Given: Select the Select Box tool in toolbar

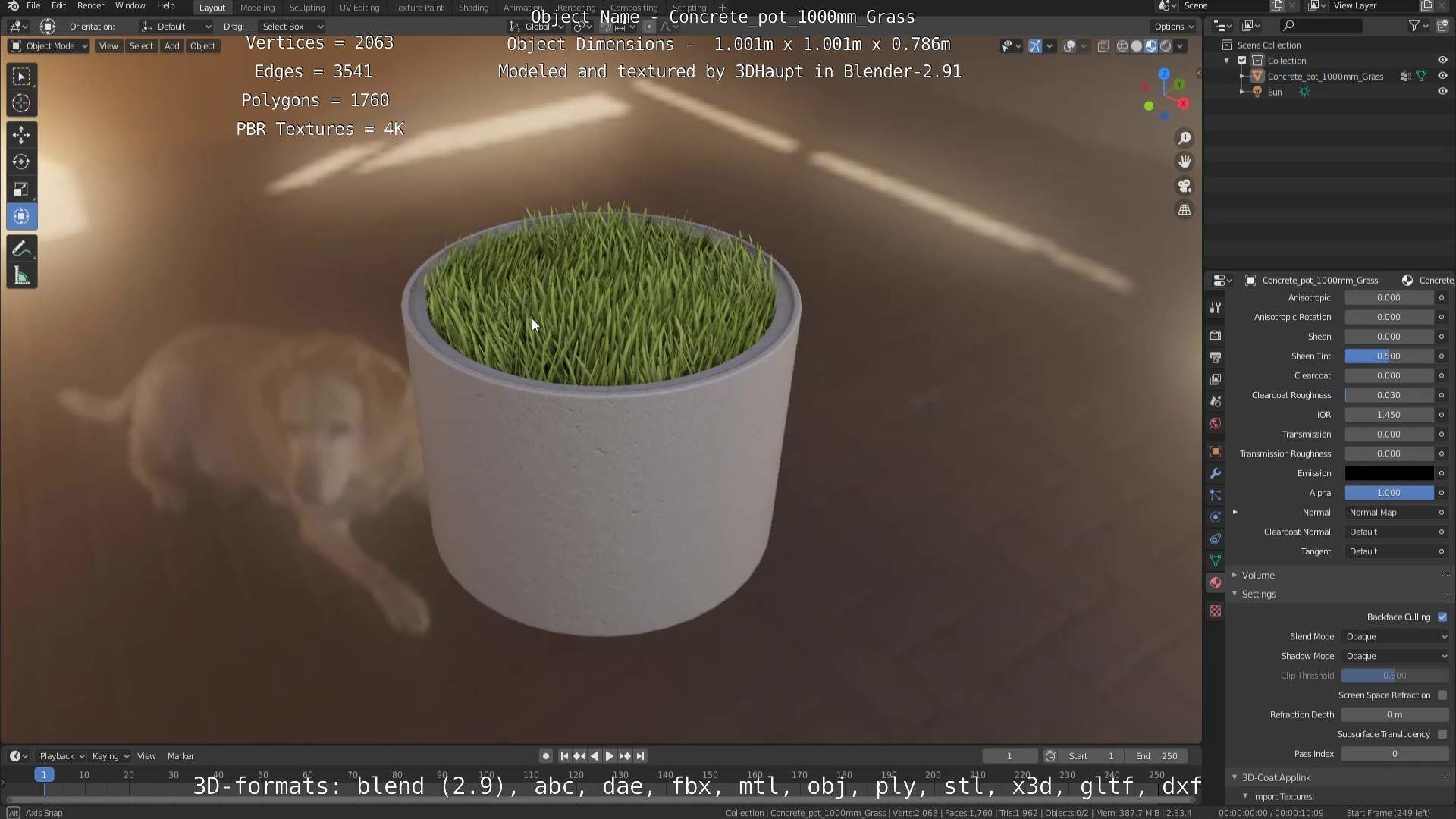Looking at the screenshot, I should tap(21, 76).
